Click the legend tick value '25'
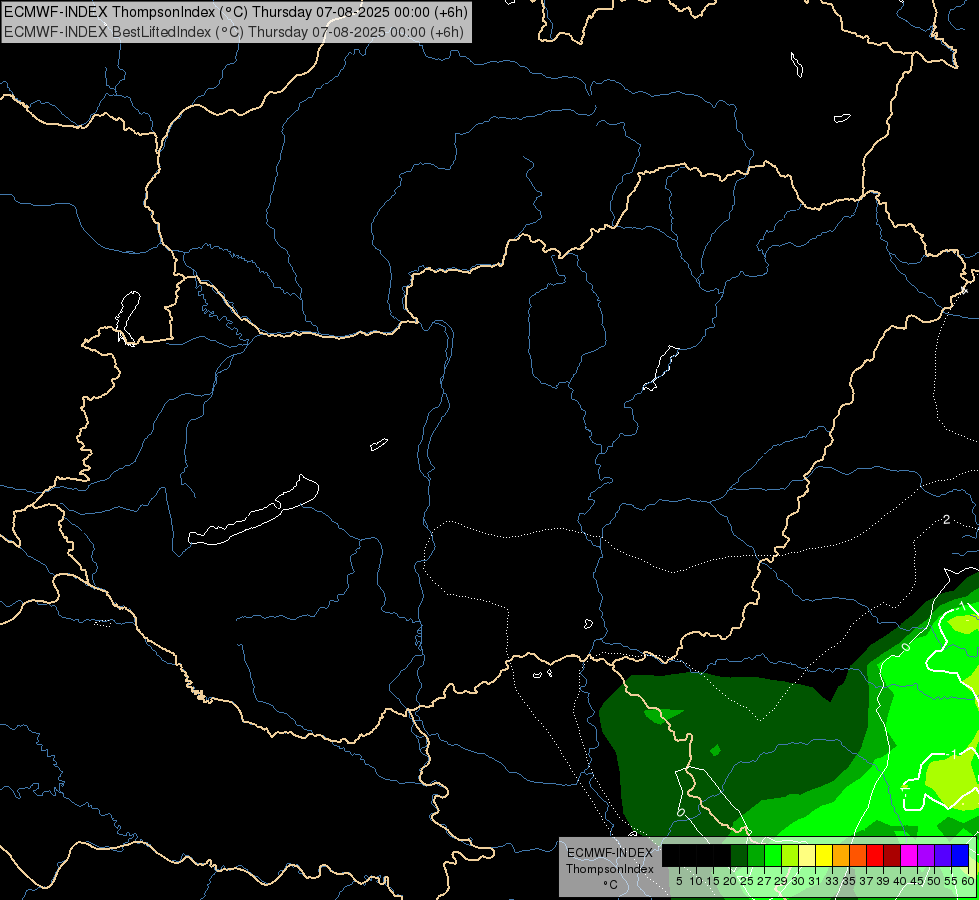Image resolution: width=979 pixels, height=900 pixels. point(747,881)
